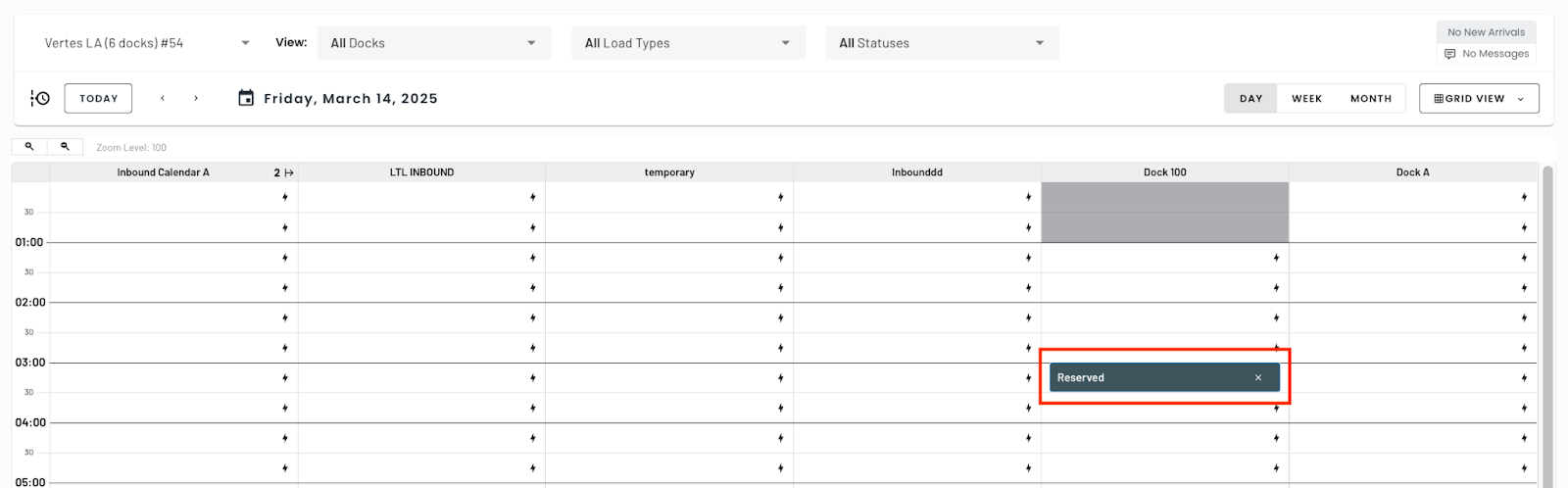
Task: Open the Grid View selector button
Action: point(1479,98)
